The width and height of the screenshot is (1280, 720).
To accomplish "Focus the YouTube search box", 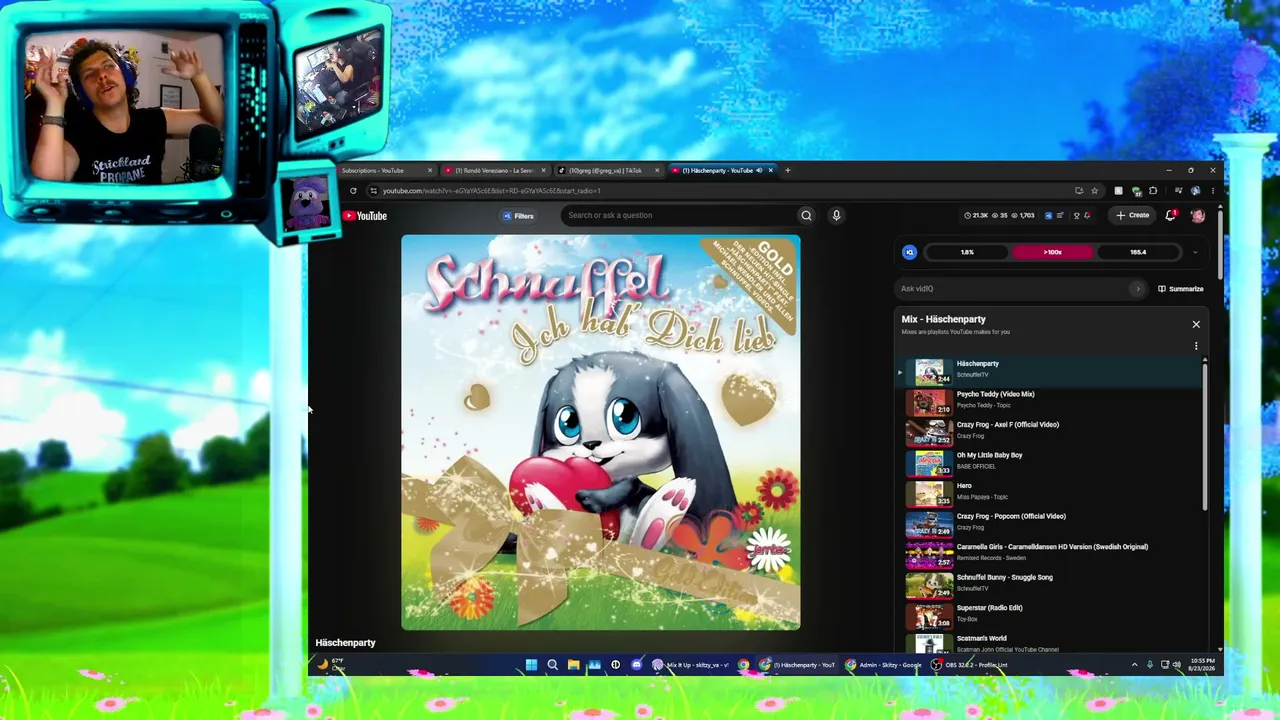I will (x=680, y=215).
